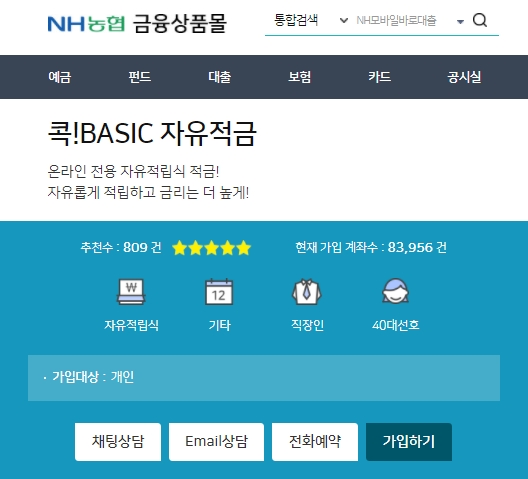The image size is (528, 479).
Task: Click the 직장인 shirt and tie icon
Action: pos(307,292)
